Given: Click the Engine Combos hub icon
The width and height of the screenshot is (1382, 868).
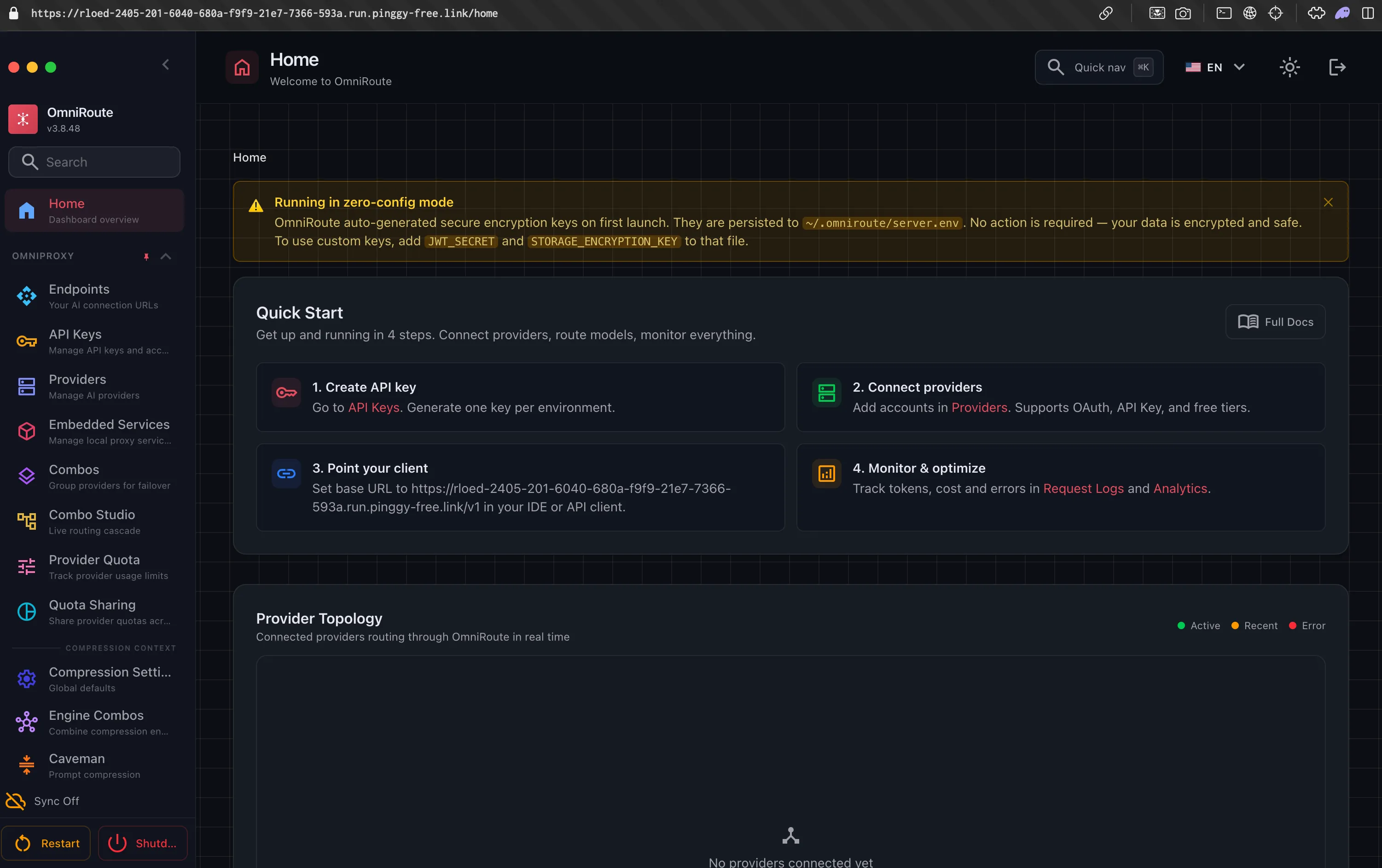Looking at the screenshot, I should tap(26, 722).
